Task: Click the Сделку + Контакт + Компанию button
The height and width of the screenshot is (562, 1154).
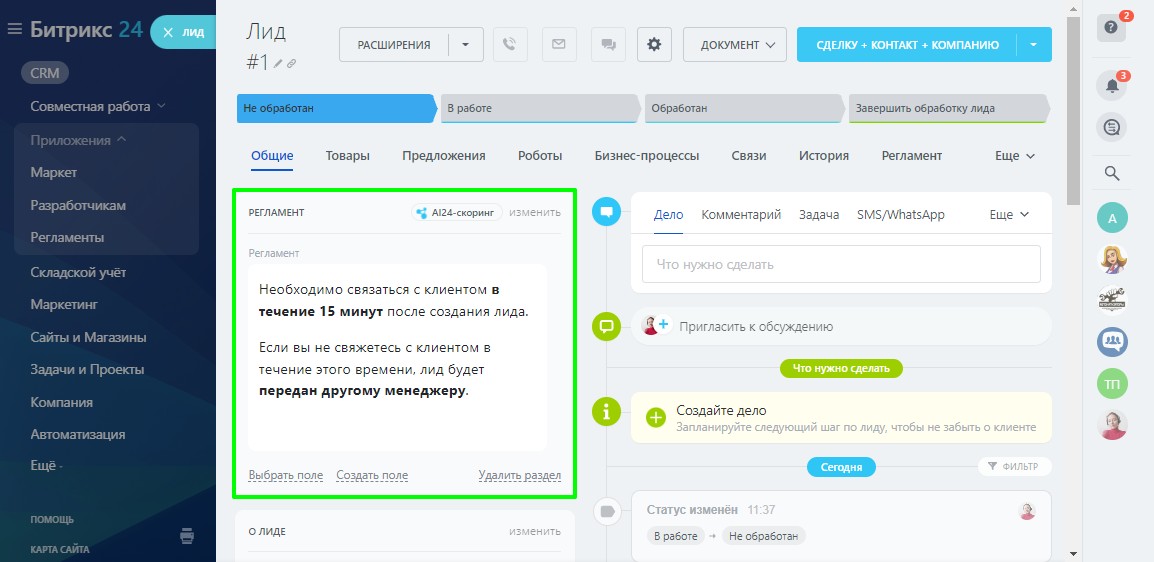Action: click(906, 44)
